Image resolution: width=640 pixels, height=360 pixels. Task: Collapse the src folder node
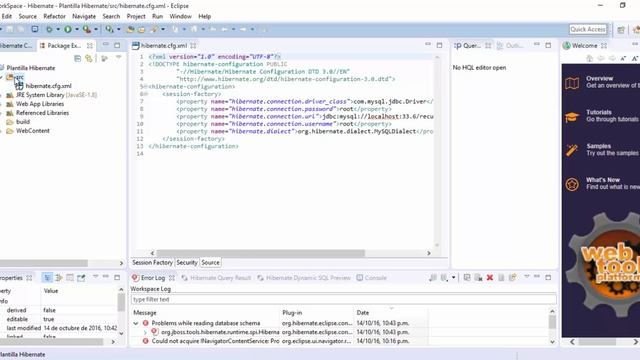(x=2, y=77)
